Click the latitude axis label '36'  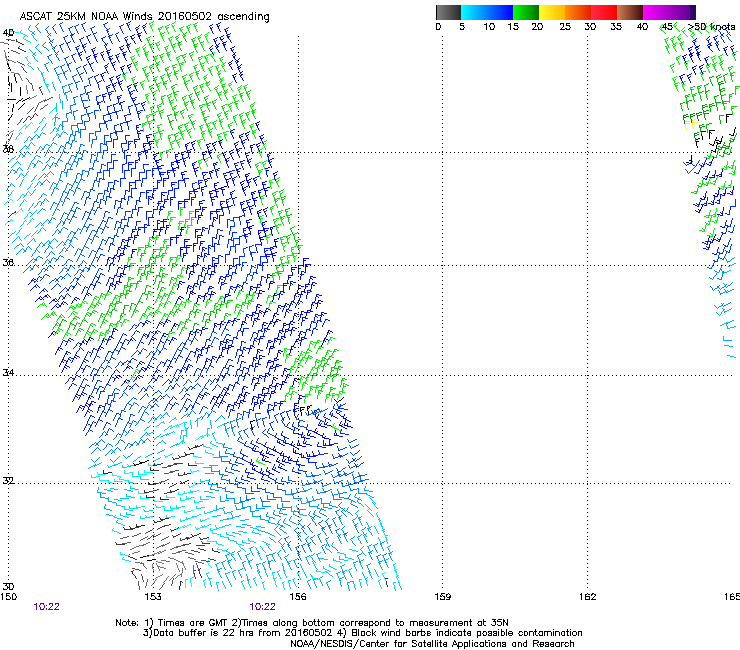[x=8, y=262]
